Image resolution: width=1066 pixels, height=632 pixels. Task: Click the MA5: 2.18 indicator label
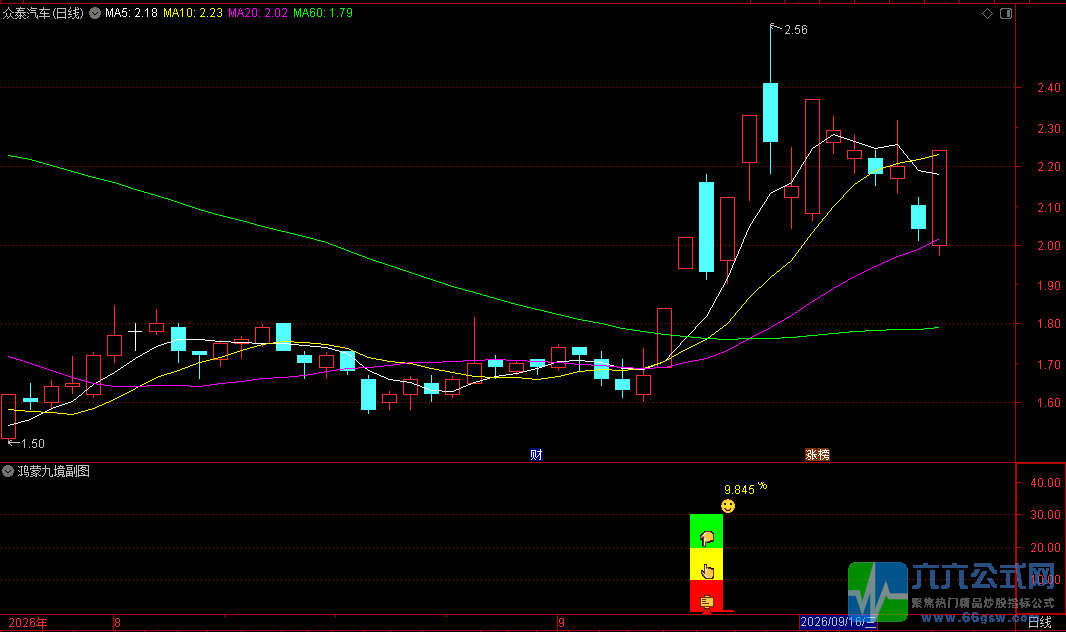[x=131, y=13]
